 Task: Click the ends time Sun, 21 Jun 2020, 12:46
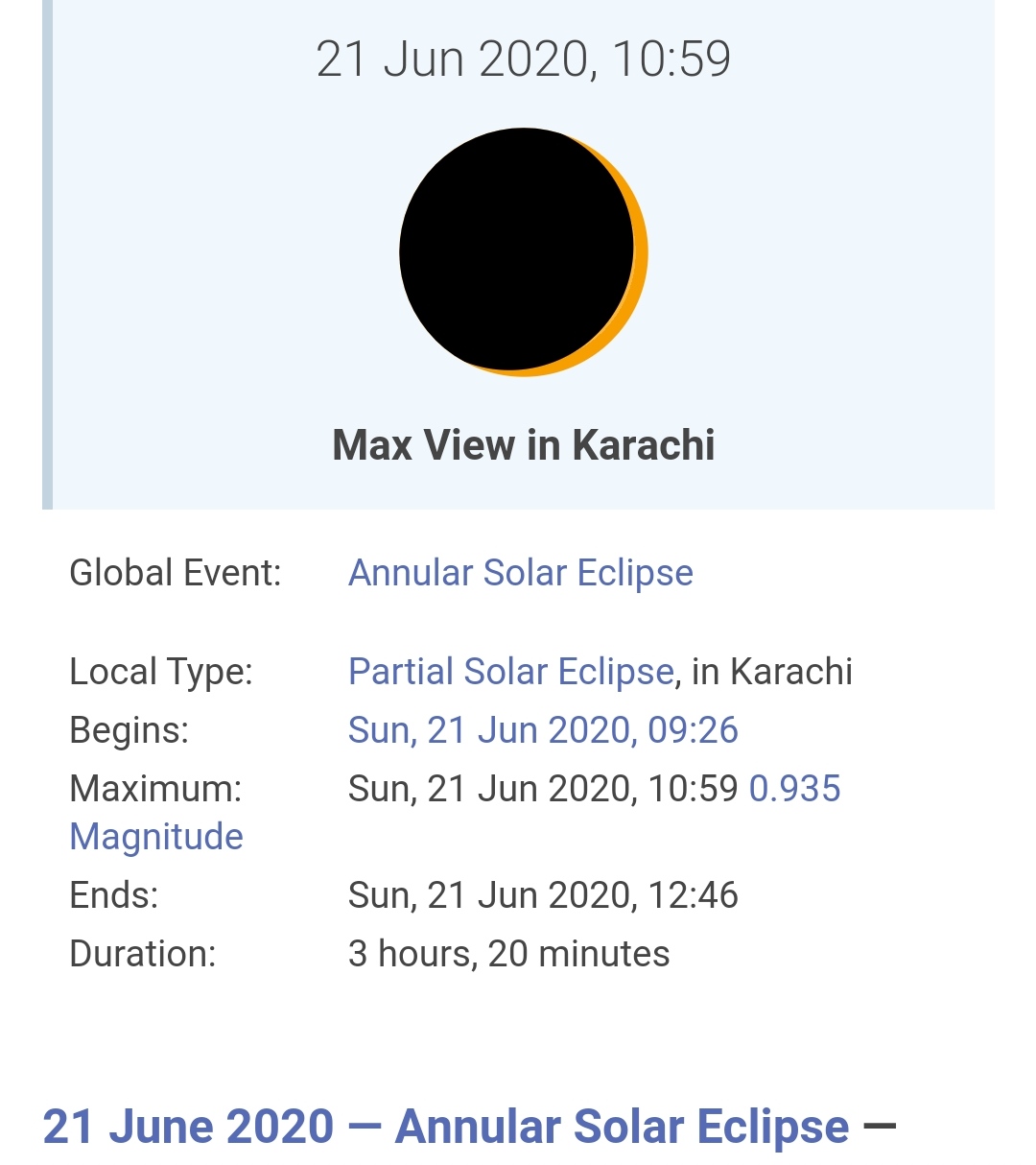[543, 895]
